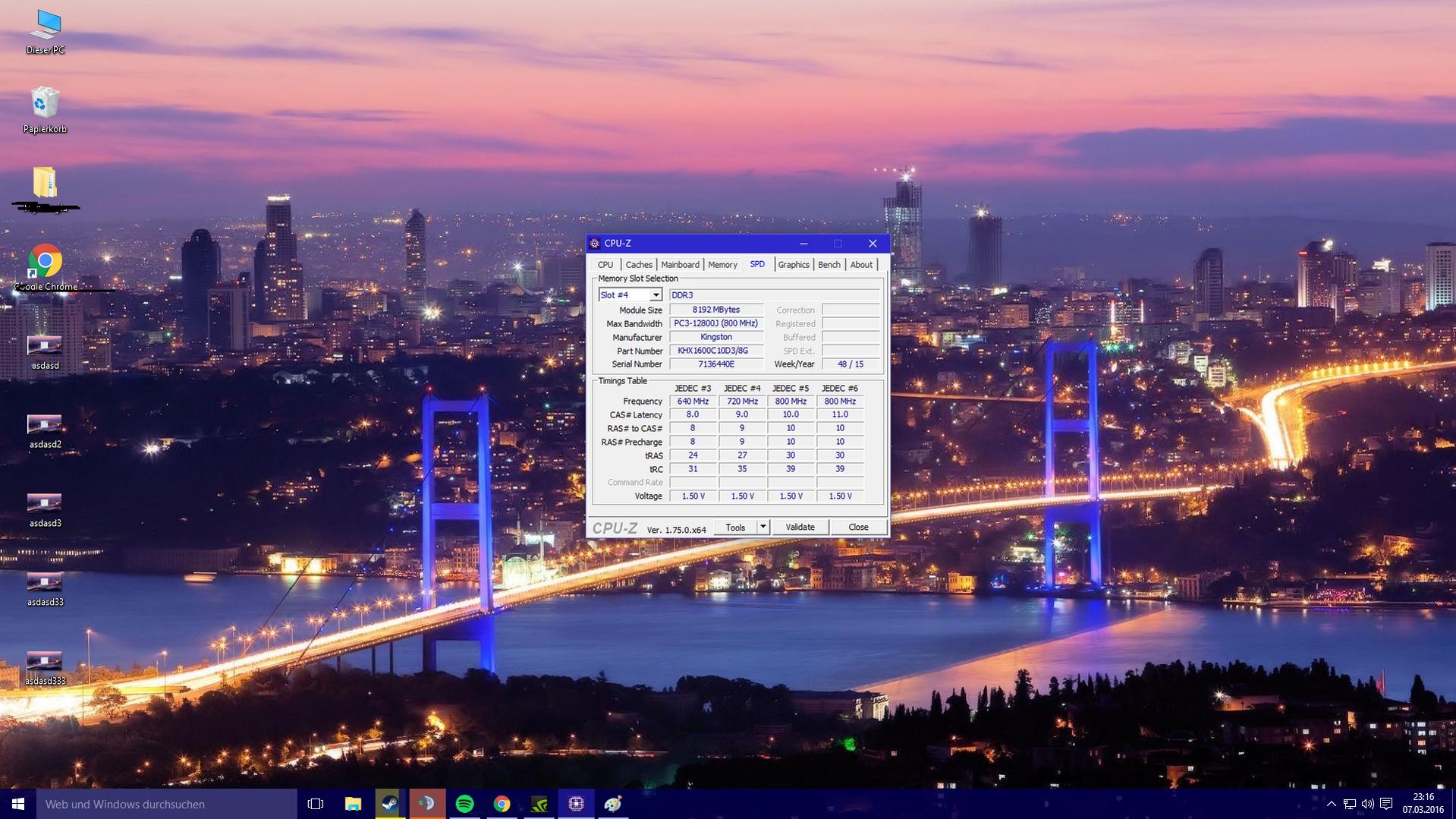Close CPU-Z with the title bar X
The width and height of the screenshot is (1456, 819).
point(873,244)
